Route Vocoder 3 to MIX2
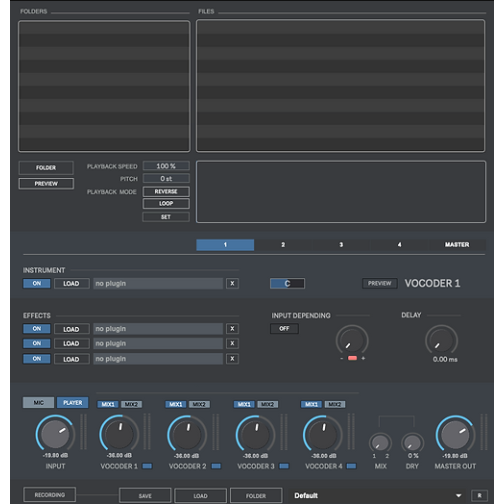 coord(268,404)
